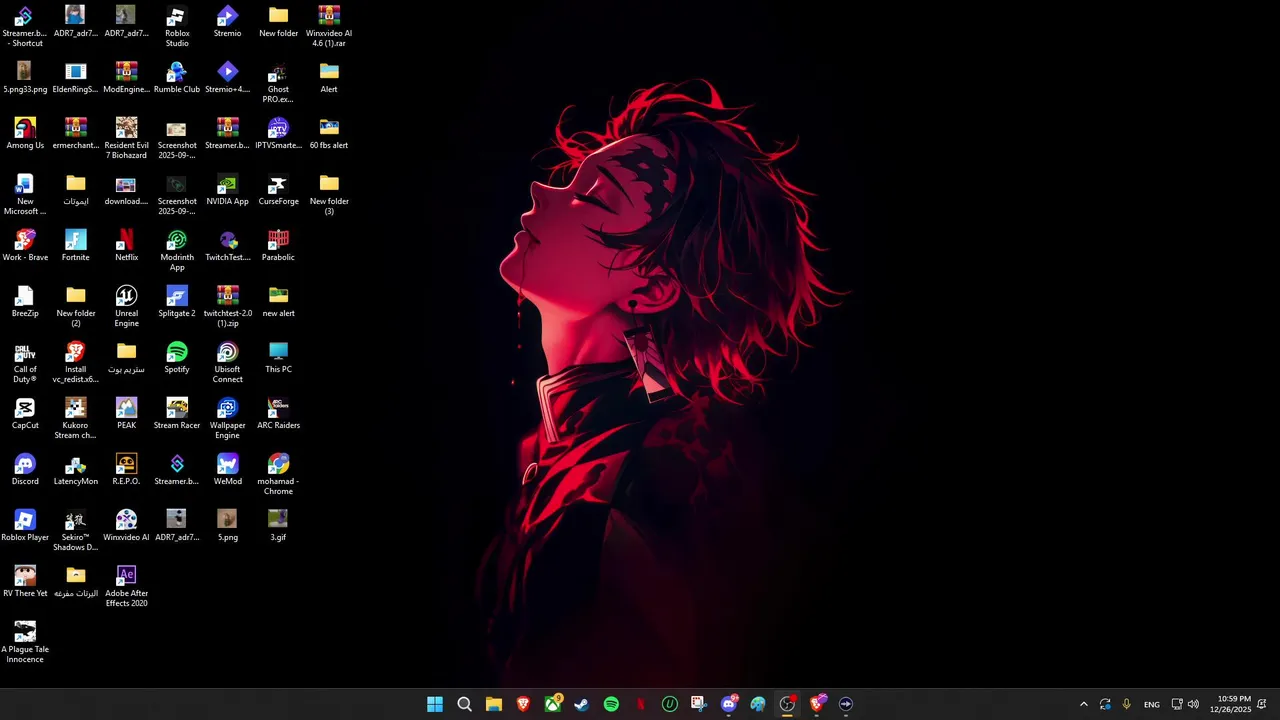Select the Parabolic desktop icon
The width and height of the screenshot is (1280, 720).
pyautogui.click(x=278, y=246)
